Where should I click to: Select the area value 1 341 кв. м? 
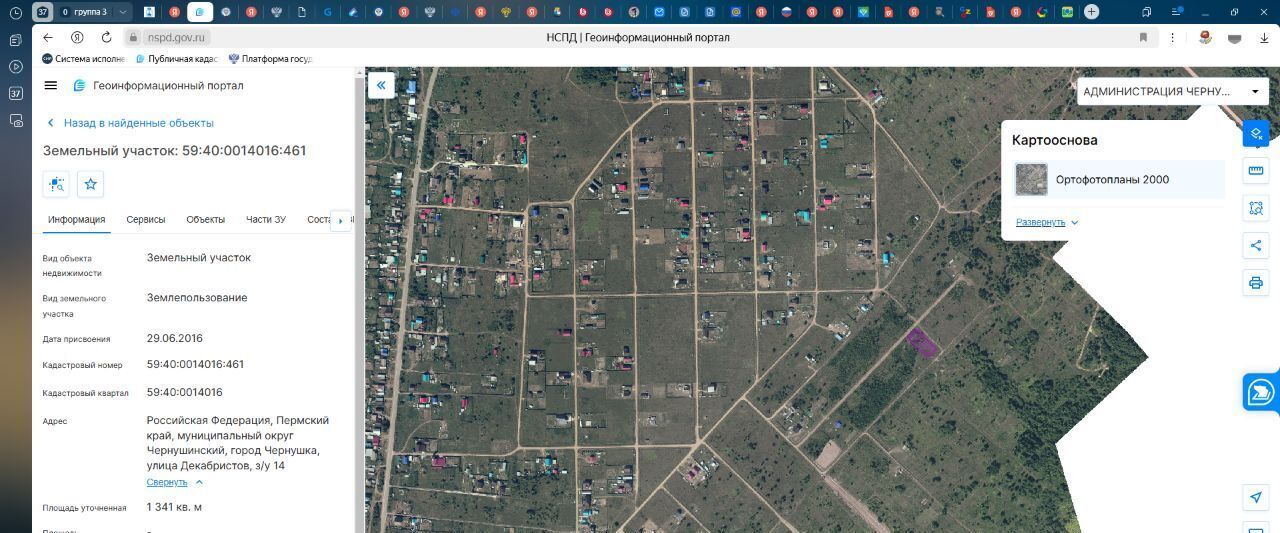174,508
